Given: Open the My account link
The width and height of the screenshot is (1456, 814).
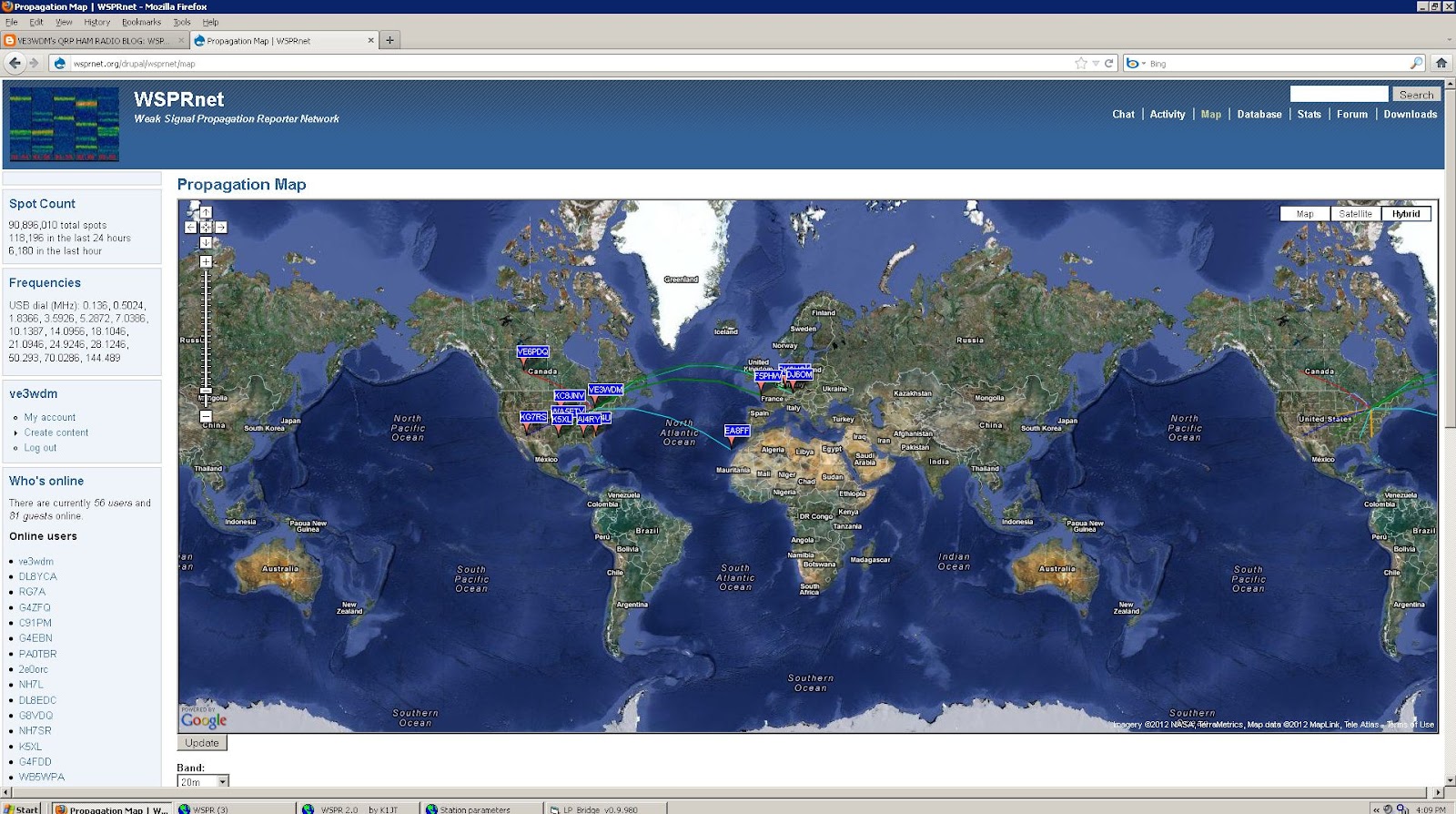Looking at the screenshot, I should [x=50, y=417].
